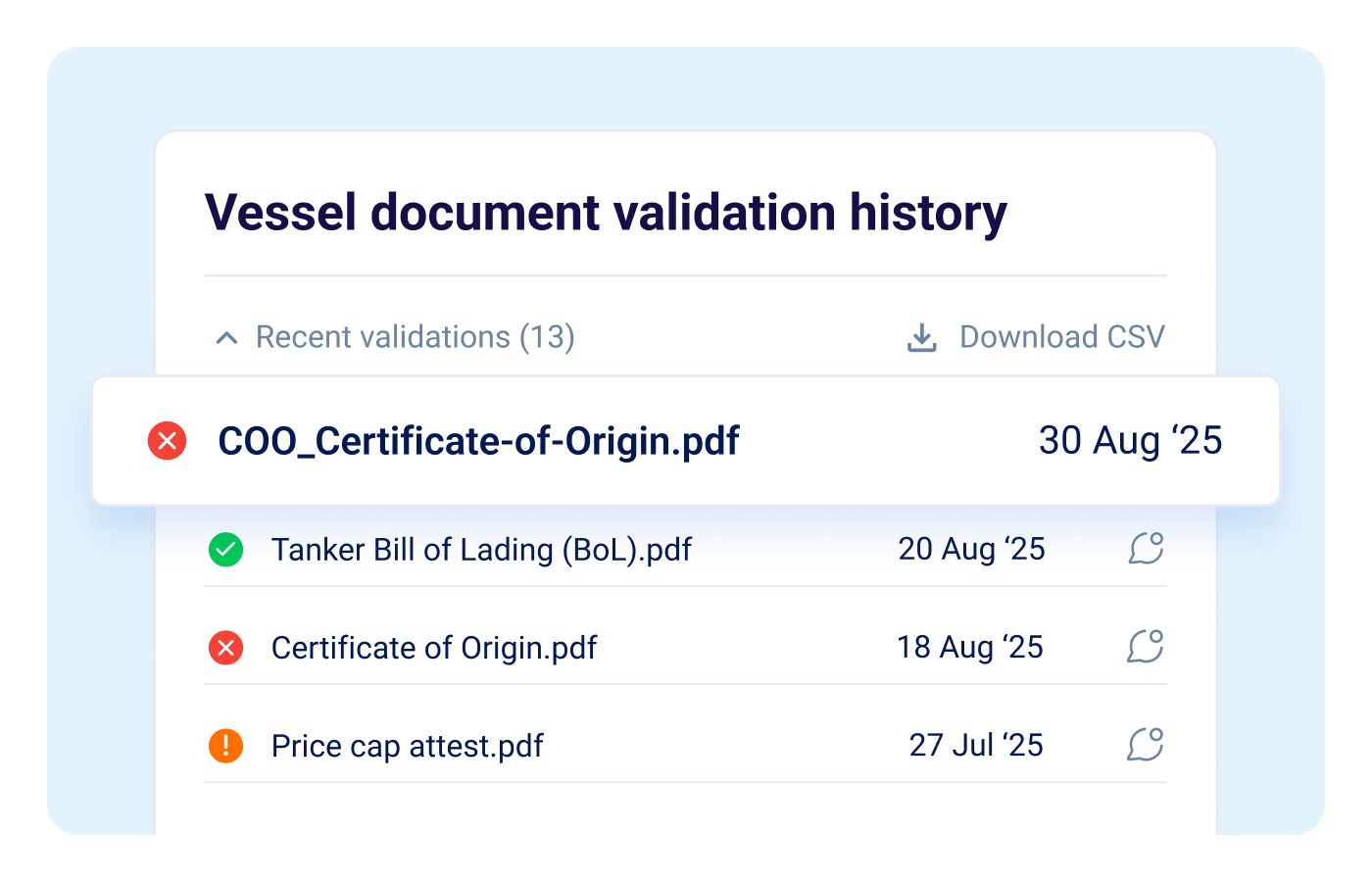Click green check icon for Tanker Bill of Lading
This screenshot has width=1372, height=882.
click(226, 550)
